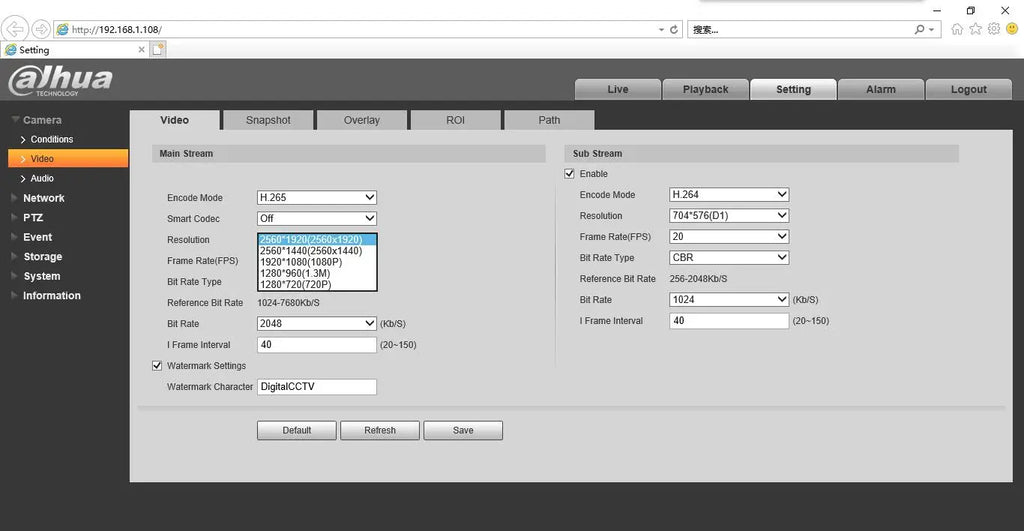The width and height of the screenshot is (1024, 531).
Task: Switch to the Snapshot tab
Action: [268, 120]
